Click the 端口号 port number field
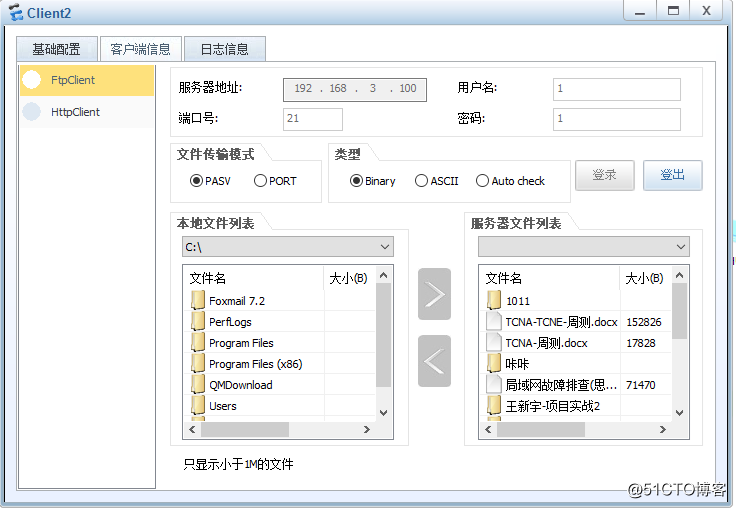This screenshot has height=508, width=736. pyautogui.click(x=313, y=119)
